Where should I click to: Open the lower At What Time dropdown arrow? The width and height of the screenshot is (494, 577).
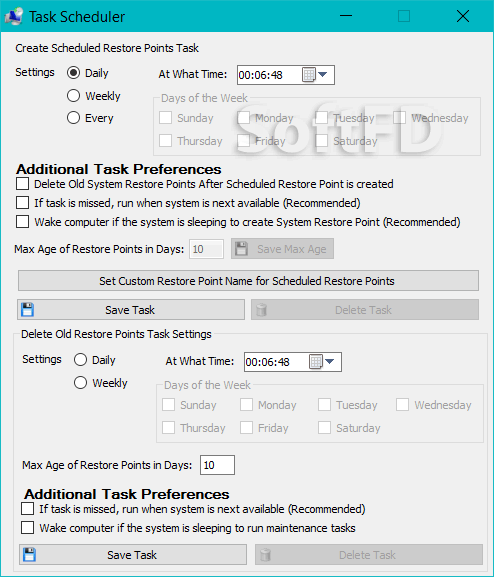330,362
